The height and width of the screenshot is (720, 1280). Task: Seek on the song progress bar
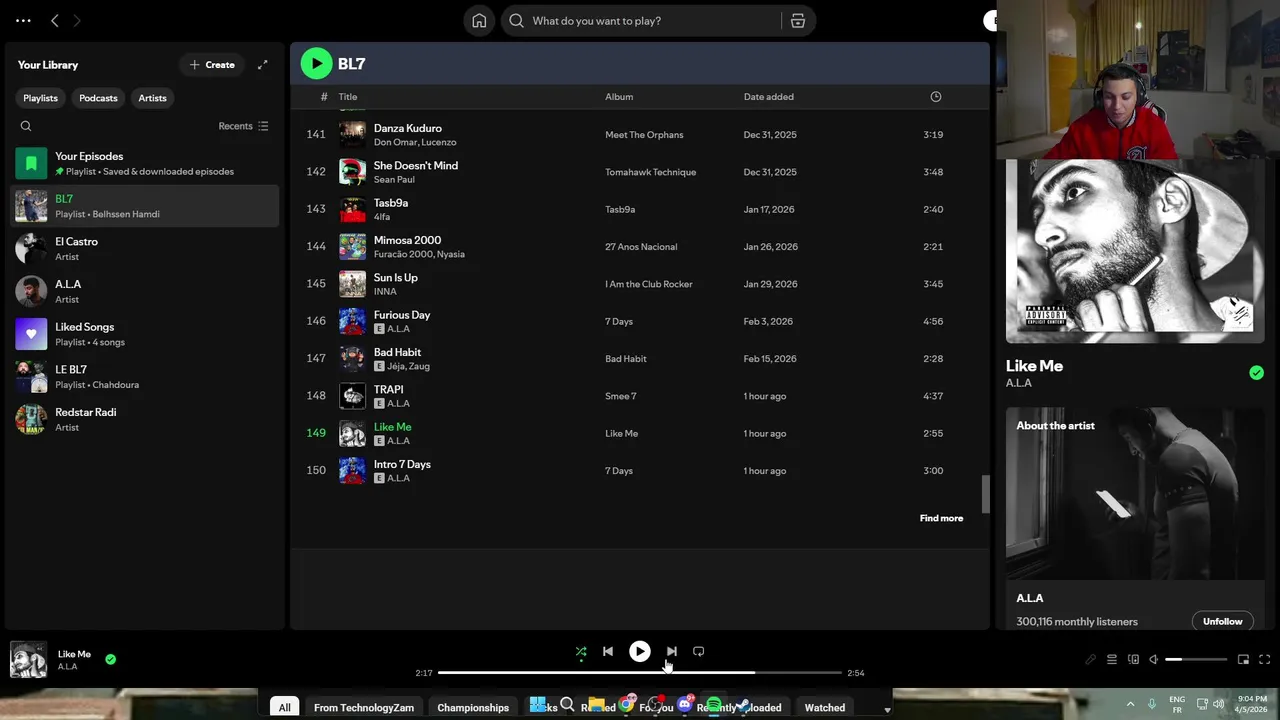[x=640, y=673]
